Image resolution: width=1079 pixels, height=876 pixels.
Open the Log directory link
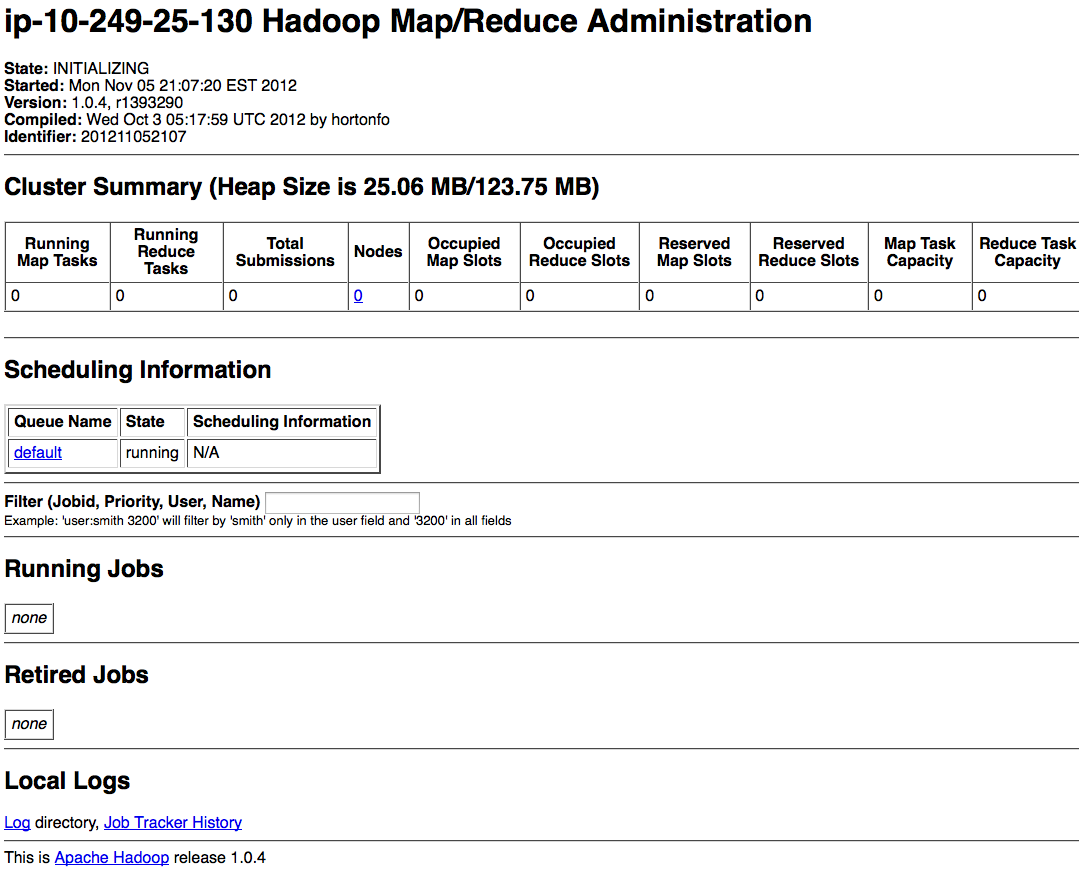pos(17,823)
